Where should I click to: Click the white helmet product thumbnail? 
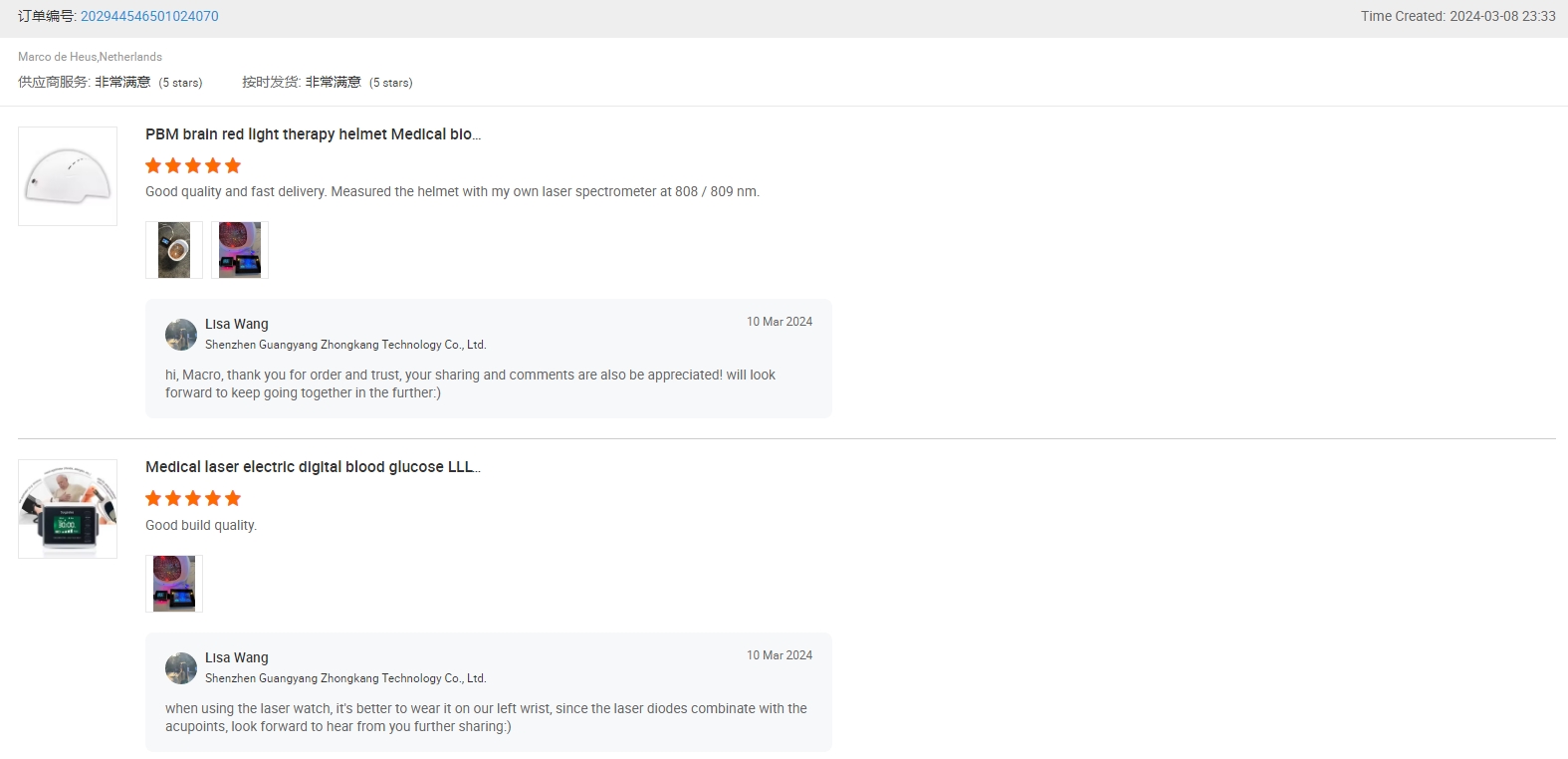[68, 176]
